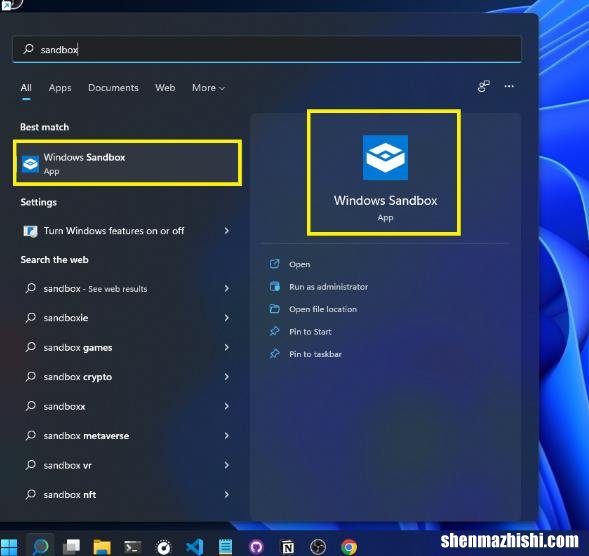Click the Run as administrator shield icon
589x556 pixels.
[x=275, y=287]
